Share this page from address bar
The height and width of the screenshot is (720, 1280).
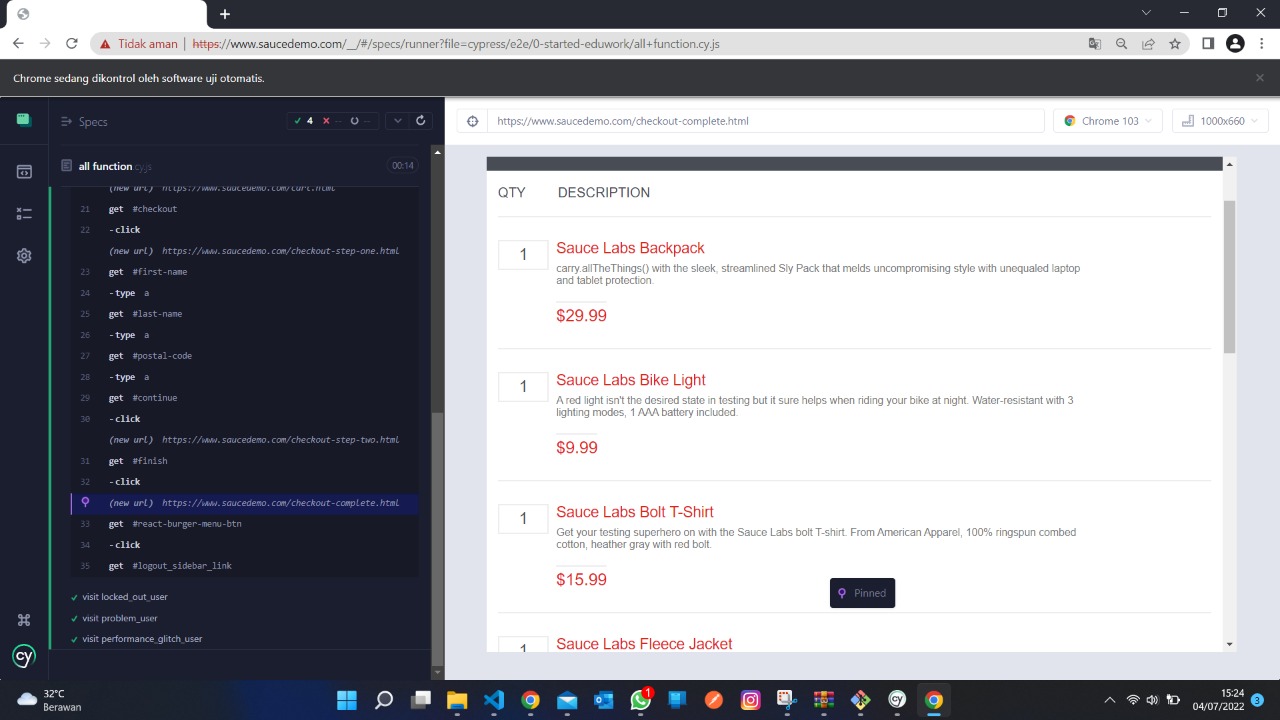(1148, 44)
